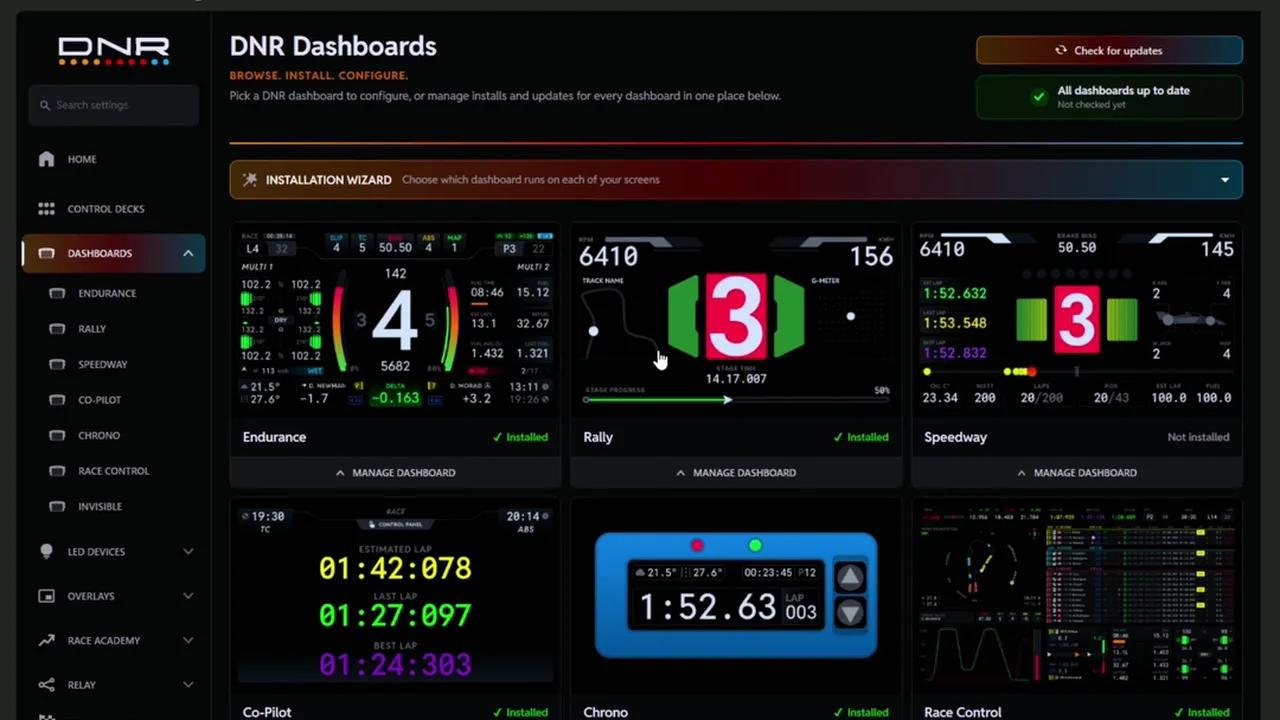Open the Control Decks menu item
The image size is (1280, 720).
tap(113, 209)
